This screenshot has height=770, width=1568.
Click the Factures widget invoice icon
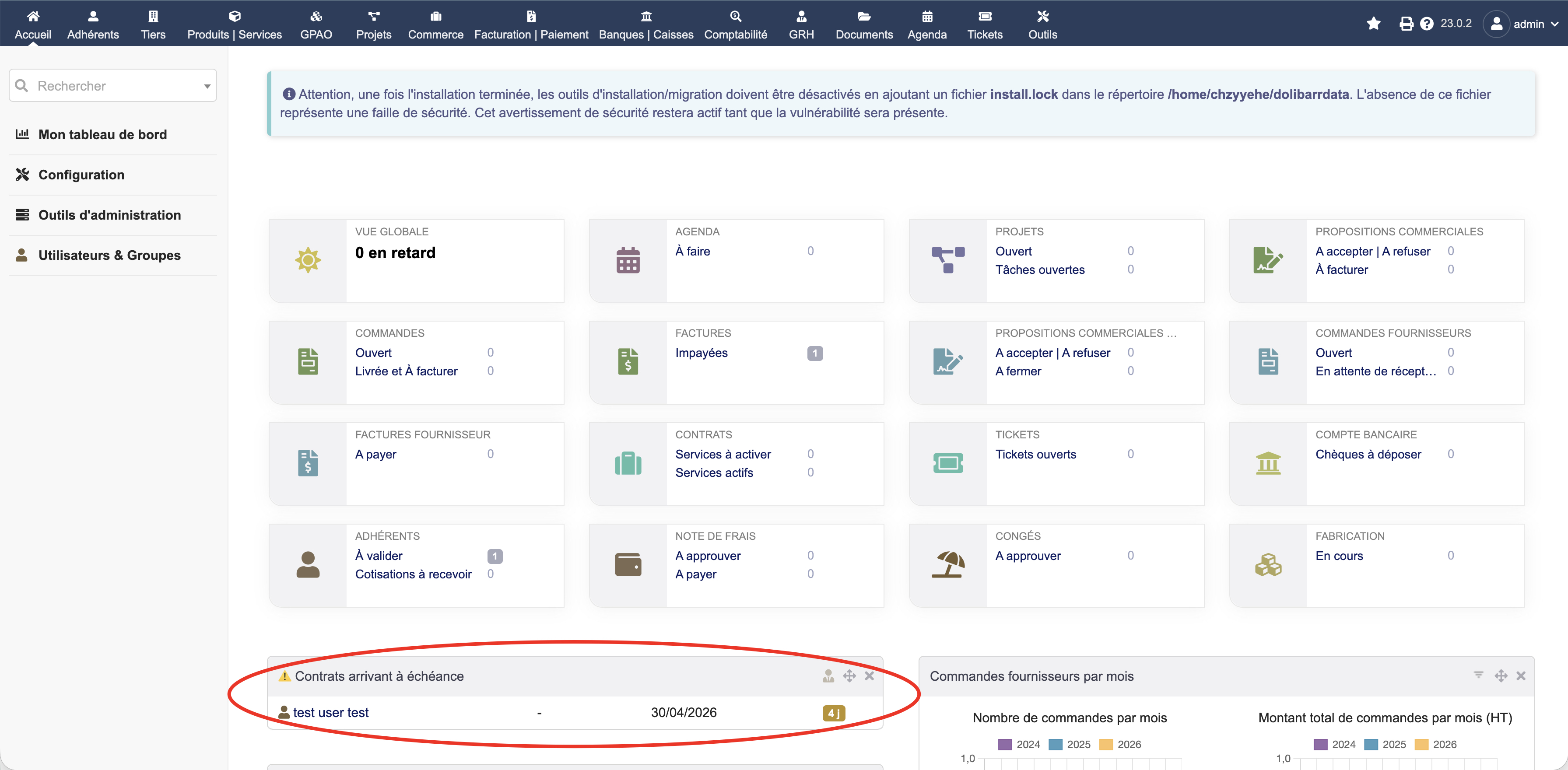628,361
